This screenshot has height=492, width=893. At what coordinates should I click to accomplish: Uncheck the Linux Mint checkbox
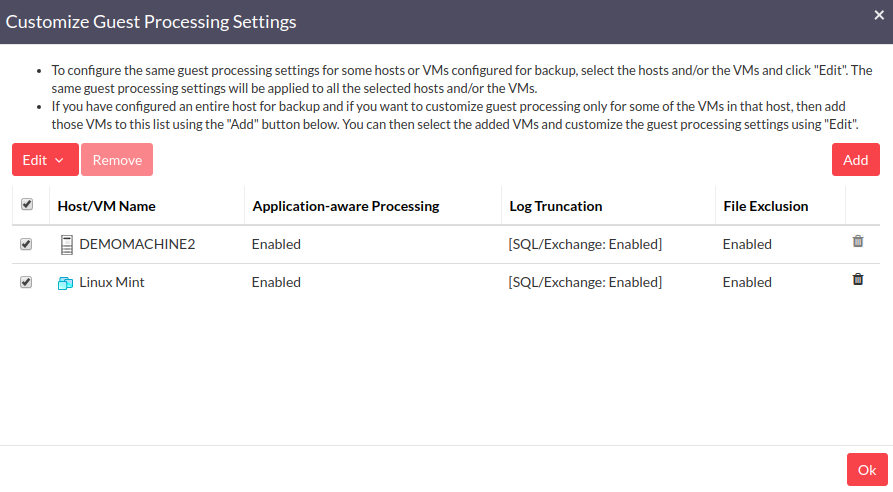[26, 282]
